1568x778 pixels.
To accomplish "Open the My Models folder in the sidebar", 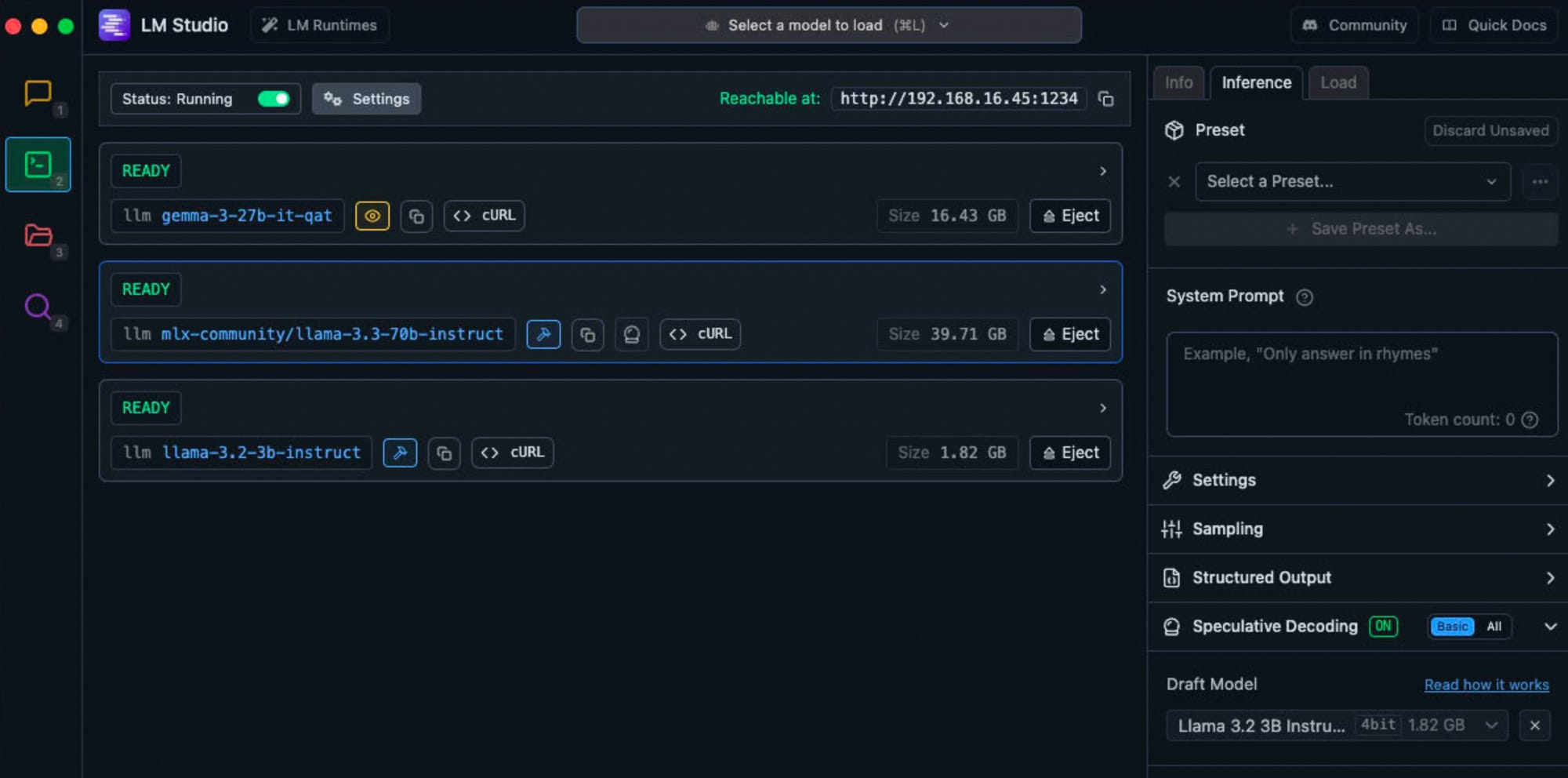I will coord(38,234).
